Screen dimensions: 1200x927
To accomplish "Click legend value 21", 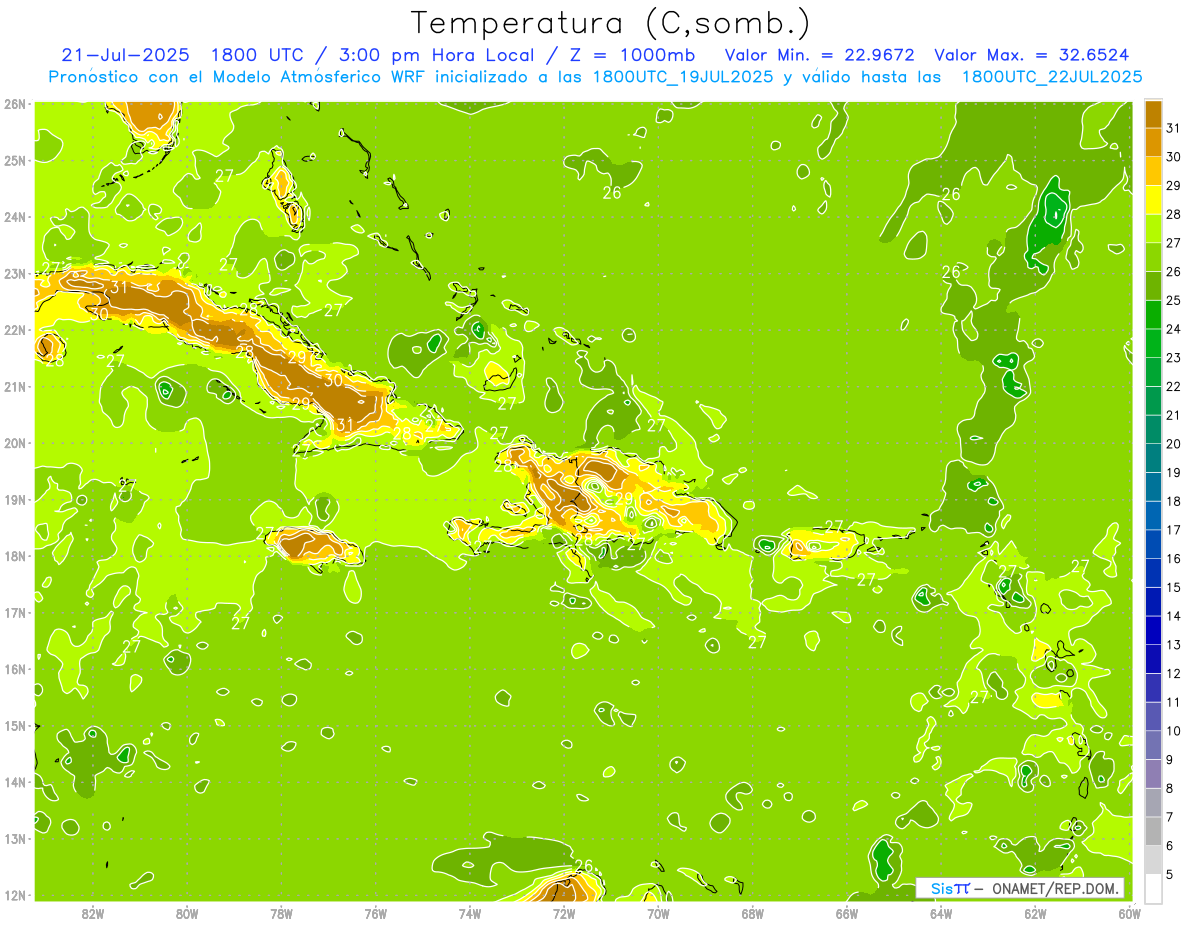I will (1174, 415).
